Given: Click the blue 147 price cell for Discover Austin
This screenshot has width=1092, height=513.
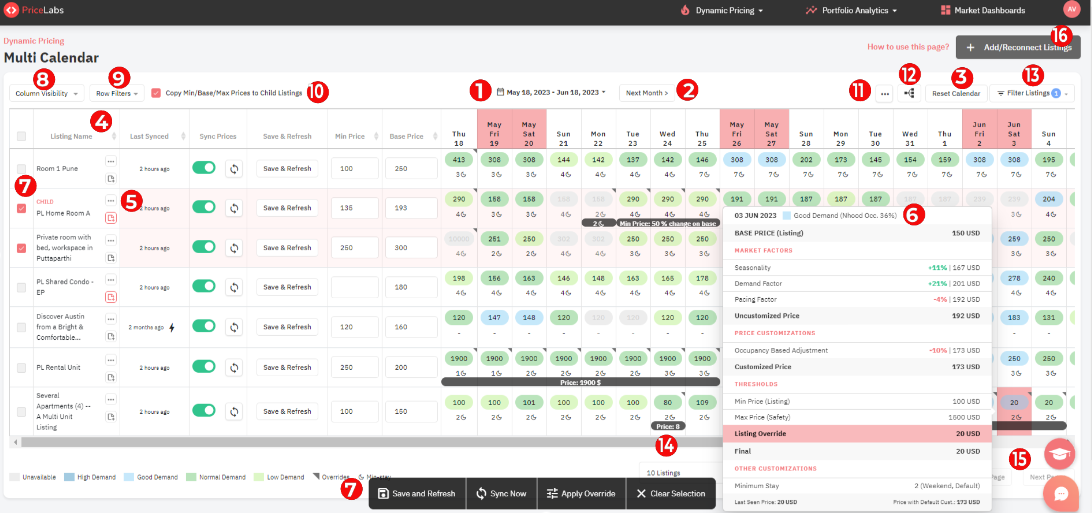Looking at the screenshot, I should [494, 319].
